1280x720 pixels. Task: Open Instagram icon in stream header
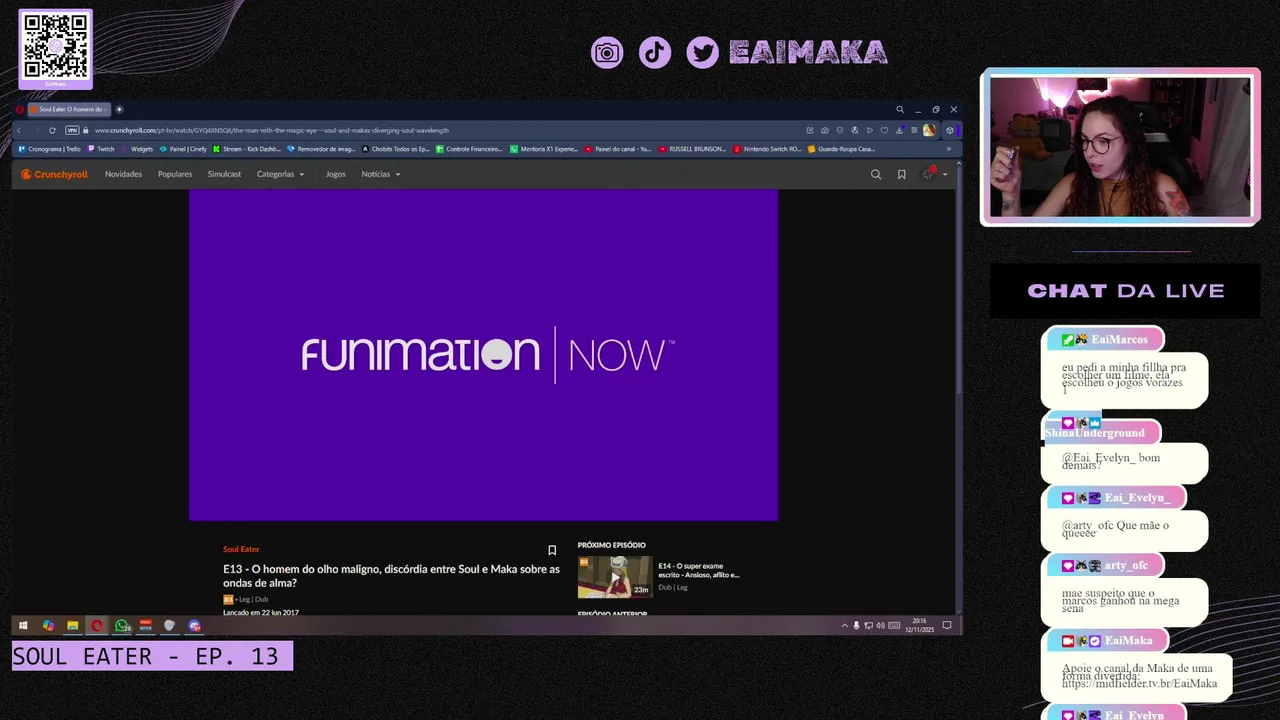[607, 53]
